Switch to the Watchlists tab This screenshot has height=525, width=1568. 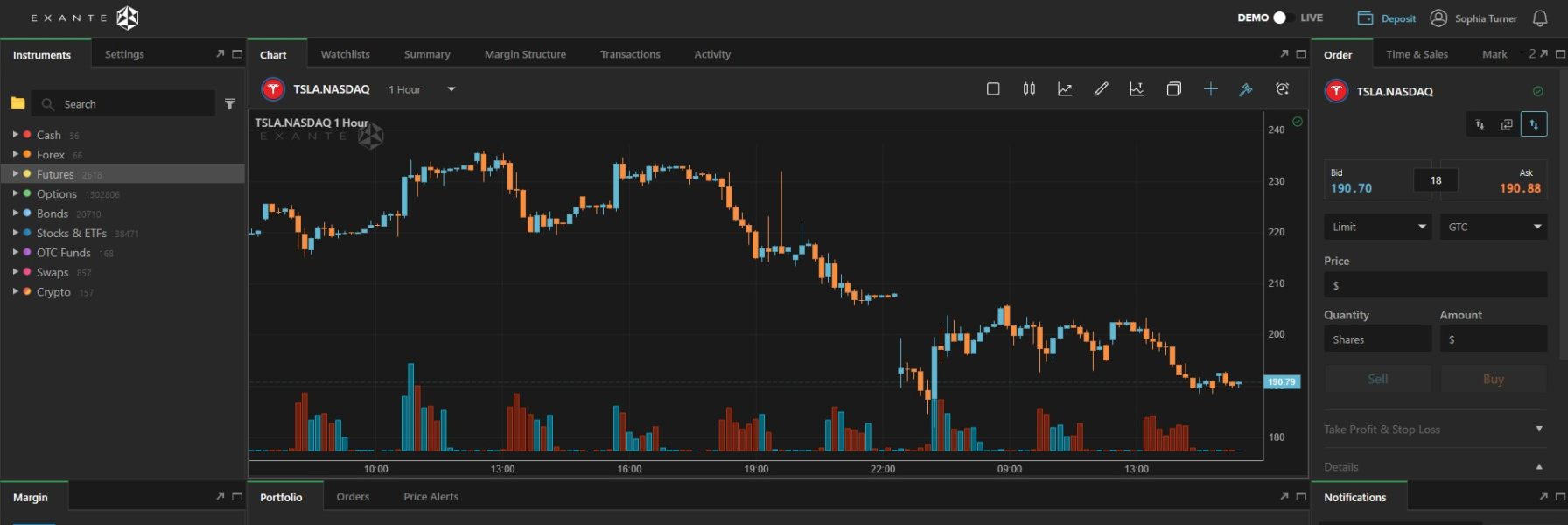click(x=345, y=54)
